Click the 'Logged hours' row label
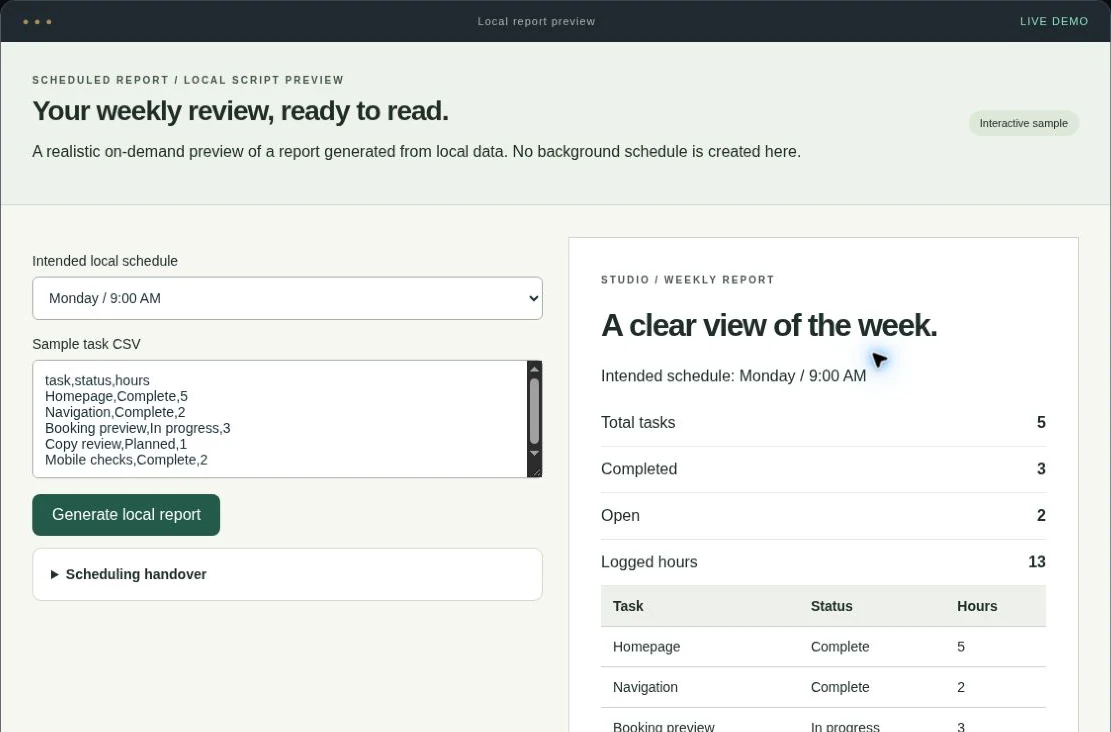Viewport: 1111px width, 732px height. pyautogui.click(x=649, y=562)
